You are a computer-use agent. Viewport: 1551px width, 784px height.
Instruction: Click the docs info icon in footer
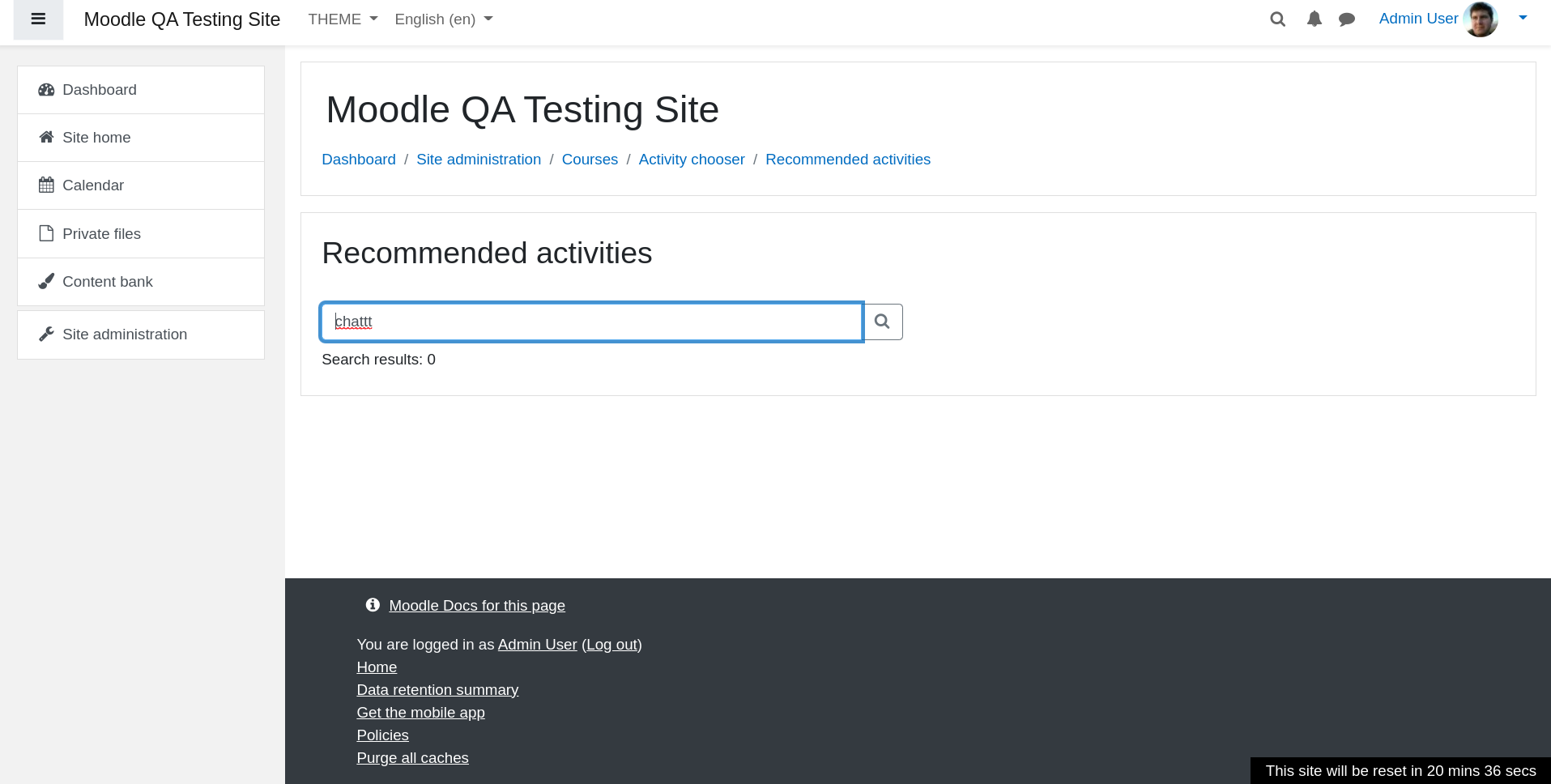click(x=373, y=605)
